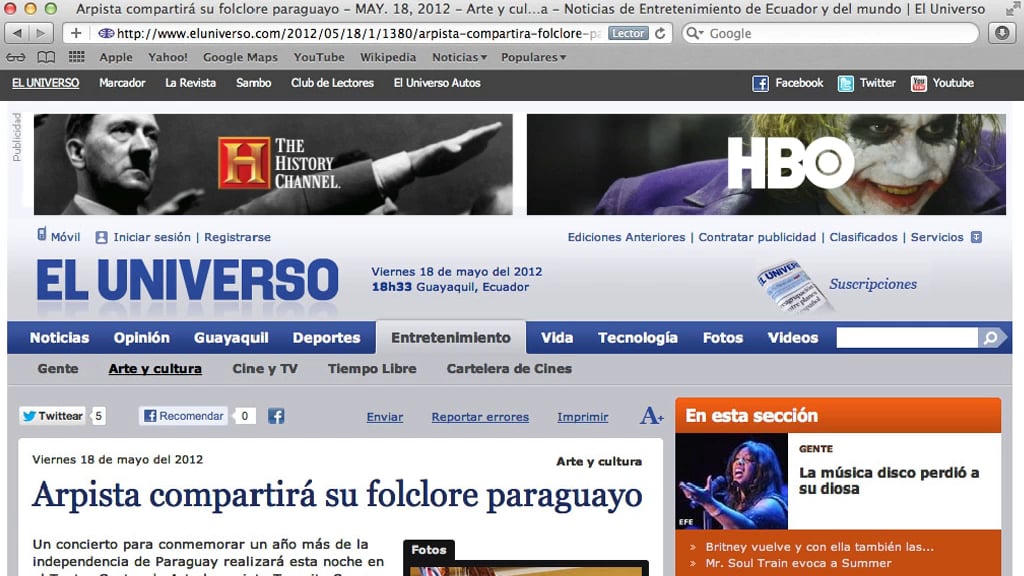The width and height of the screenshot is (1024, 576).
Task: Click the Twittear button
Action: pyautogui.click(x=52, y=416)
